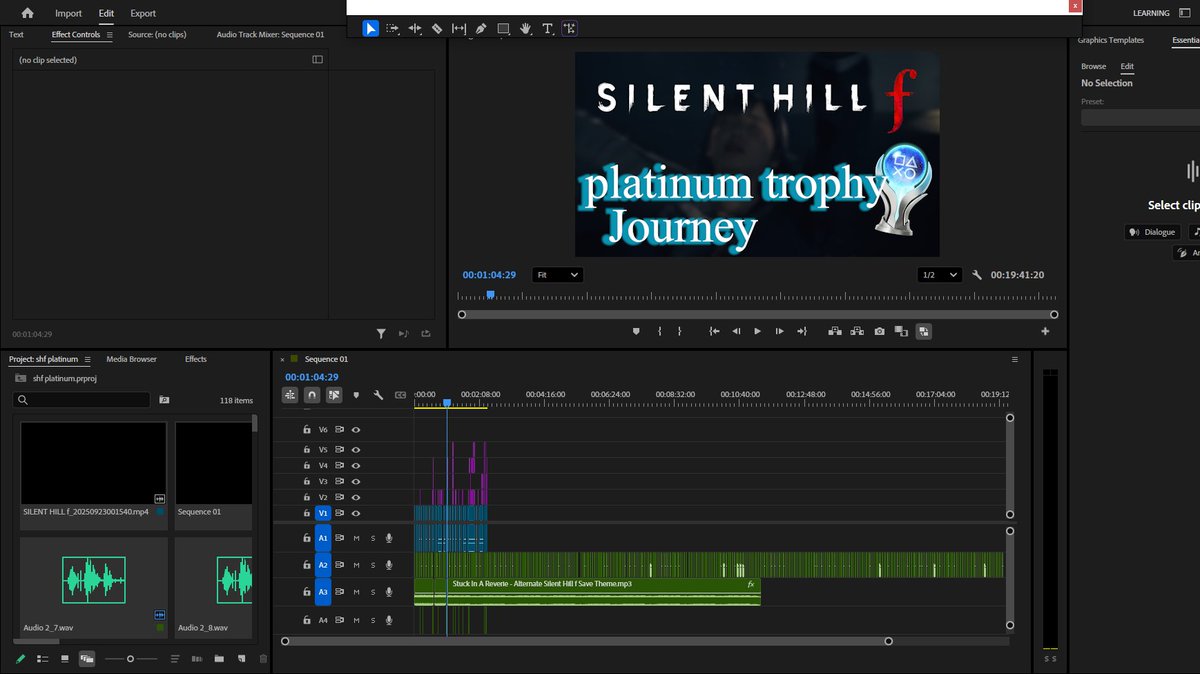This screenshot has height=674, width=1200.
Task: Open the Import tab
Action: pyautogui.click(x=68, y=13)
